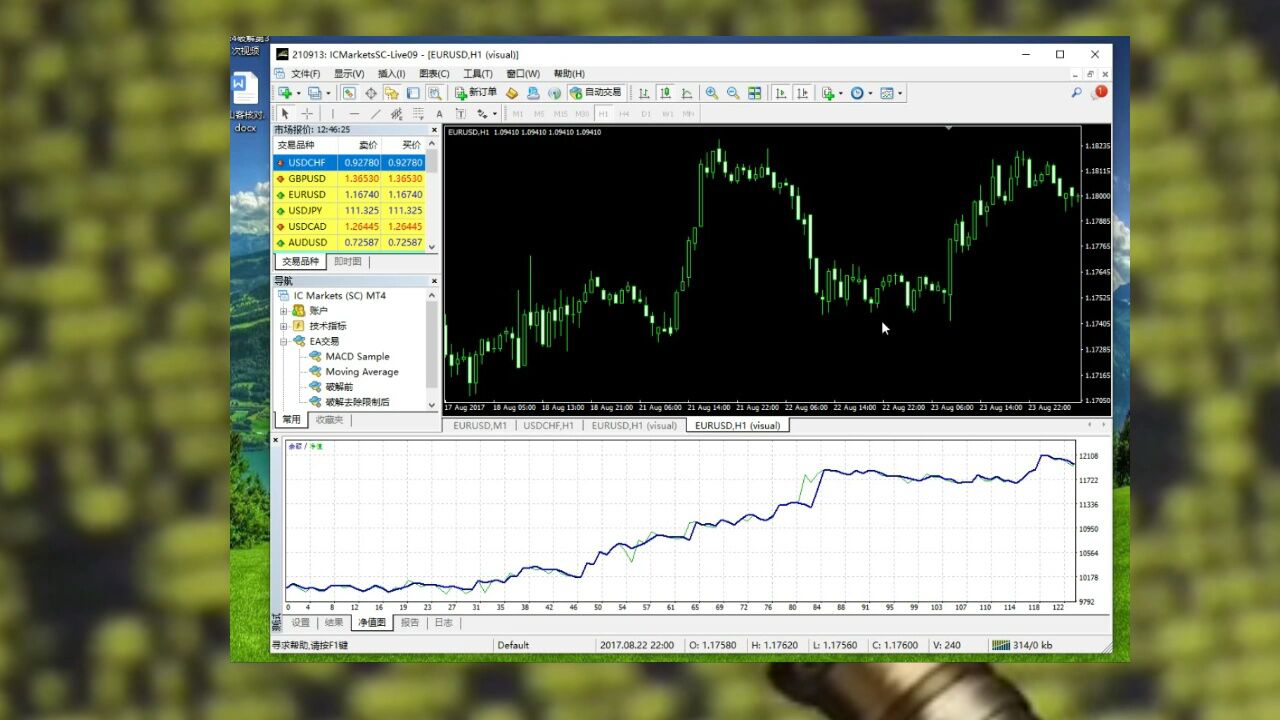Select the horizontal line drawing tool
1280x720 pixels.
click(353, 114)
